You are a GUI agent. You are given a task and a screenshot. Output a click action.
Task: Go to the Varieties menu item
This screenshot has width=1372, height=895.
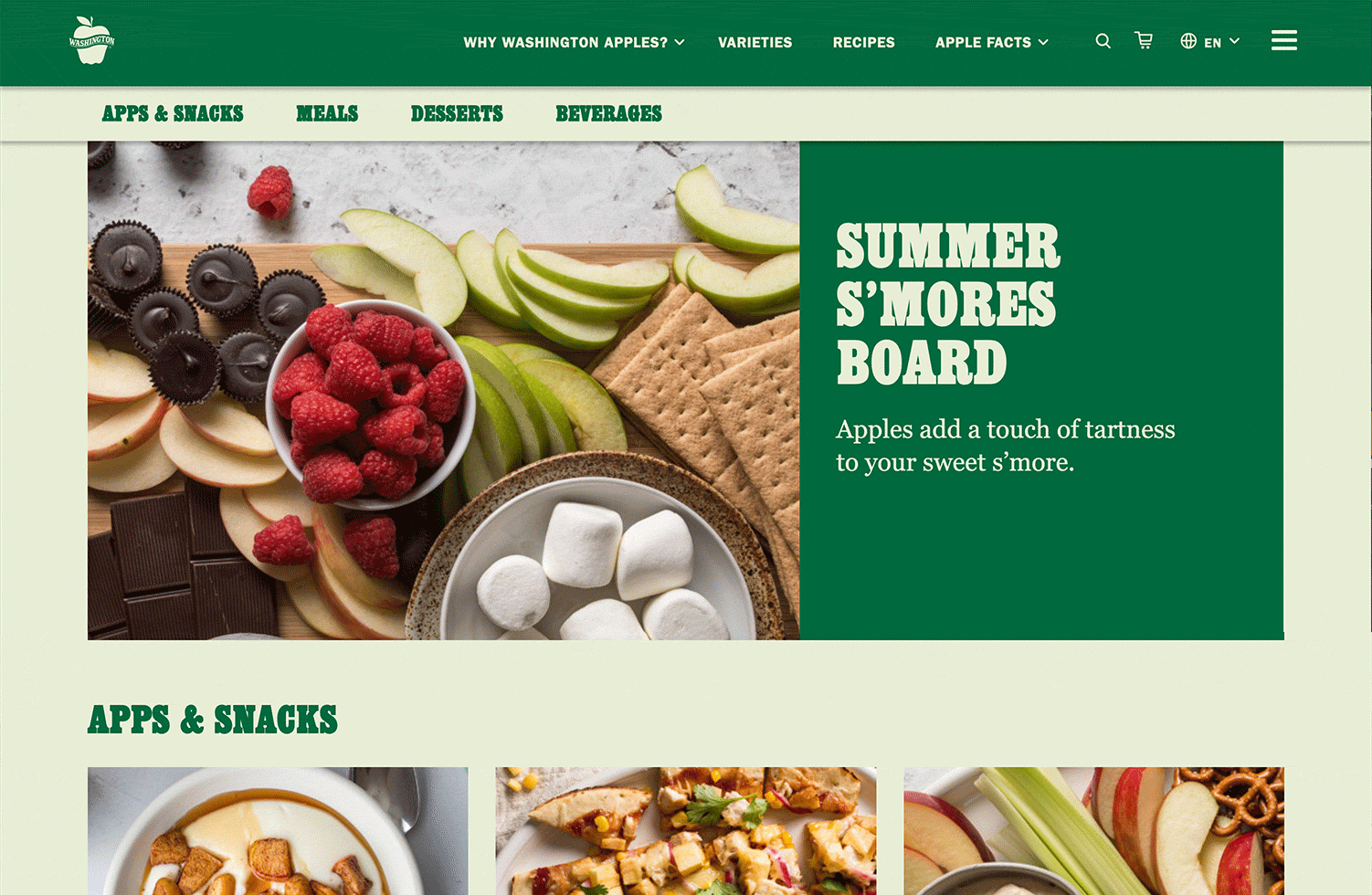coord(755,42)
